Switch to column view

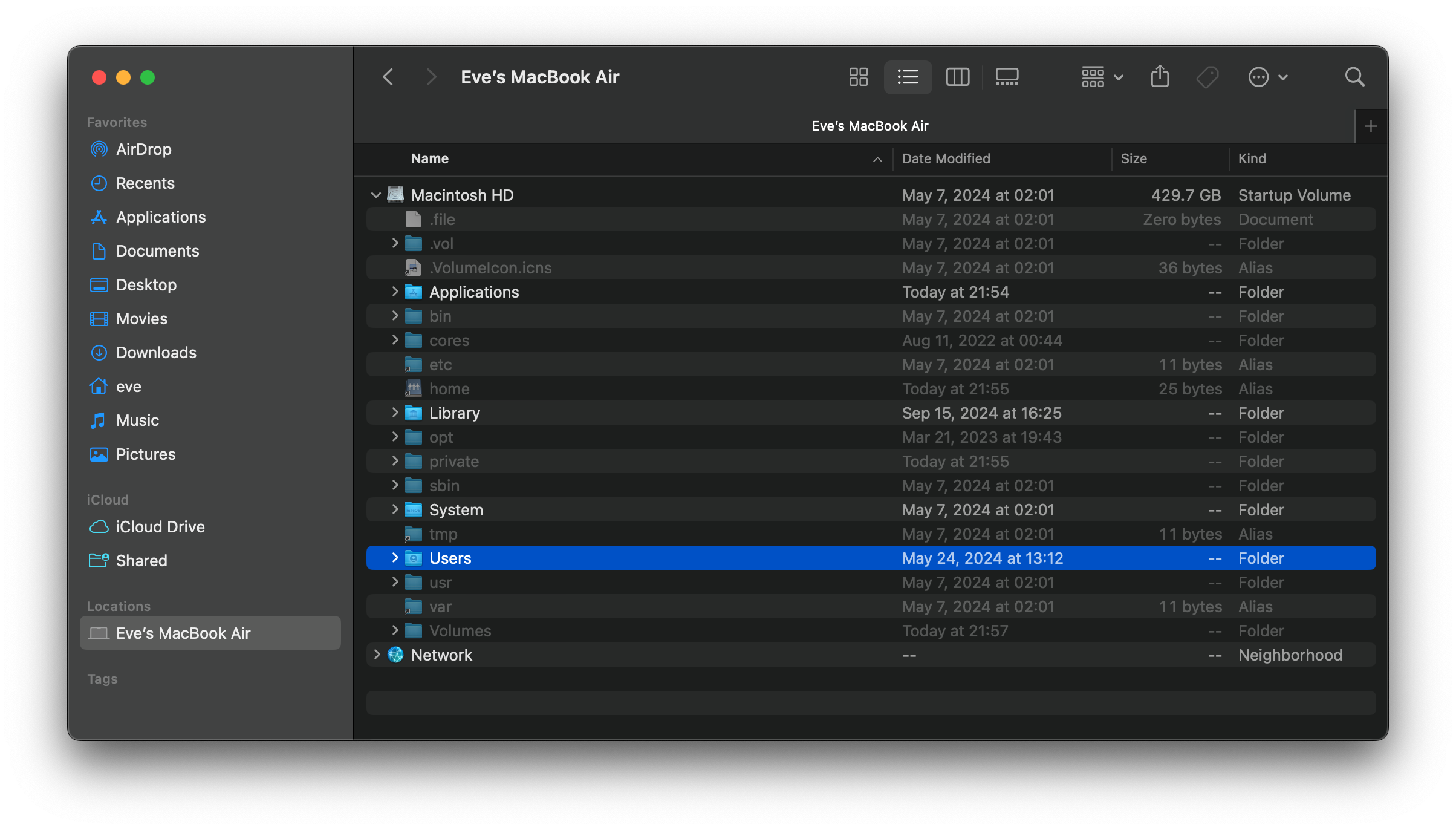pyautogui.click(x=957, y=77)
